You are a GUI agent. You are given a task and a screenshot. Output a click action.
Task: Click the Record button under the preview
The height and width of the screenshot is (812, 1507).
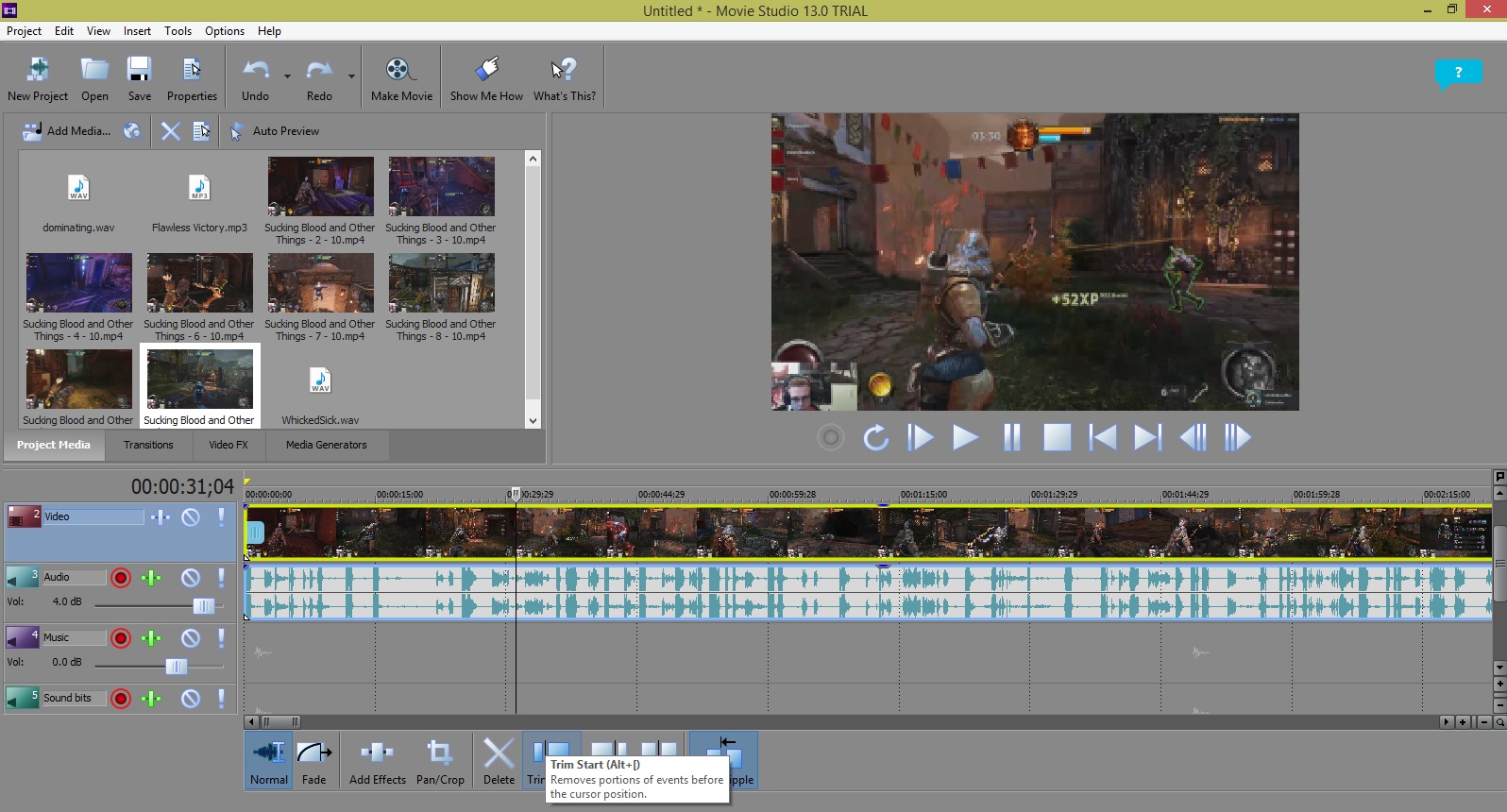(831, 438)
